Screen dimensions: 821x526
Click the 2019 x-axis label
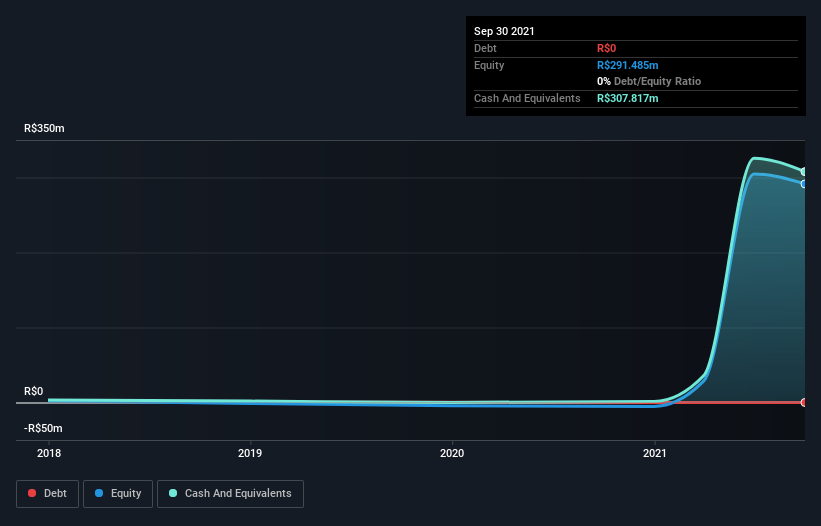(250, 453)
